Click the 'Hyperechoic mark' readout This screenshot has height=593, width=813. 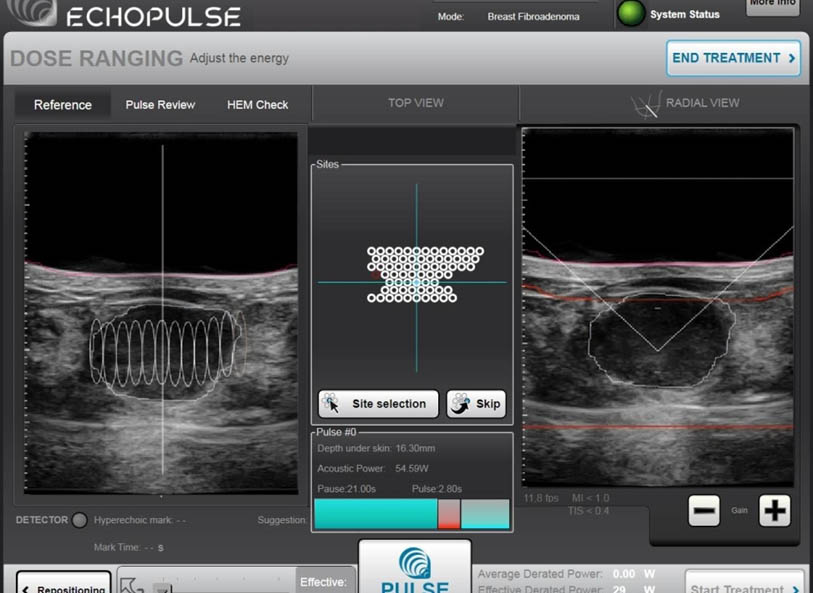coord(139,520)
